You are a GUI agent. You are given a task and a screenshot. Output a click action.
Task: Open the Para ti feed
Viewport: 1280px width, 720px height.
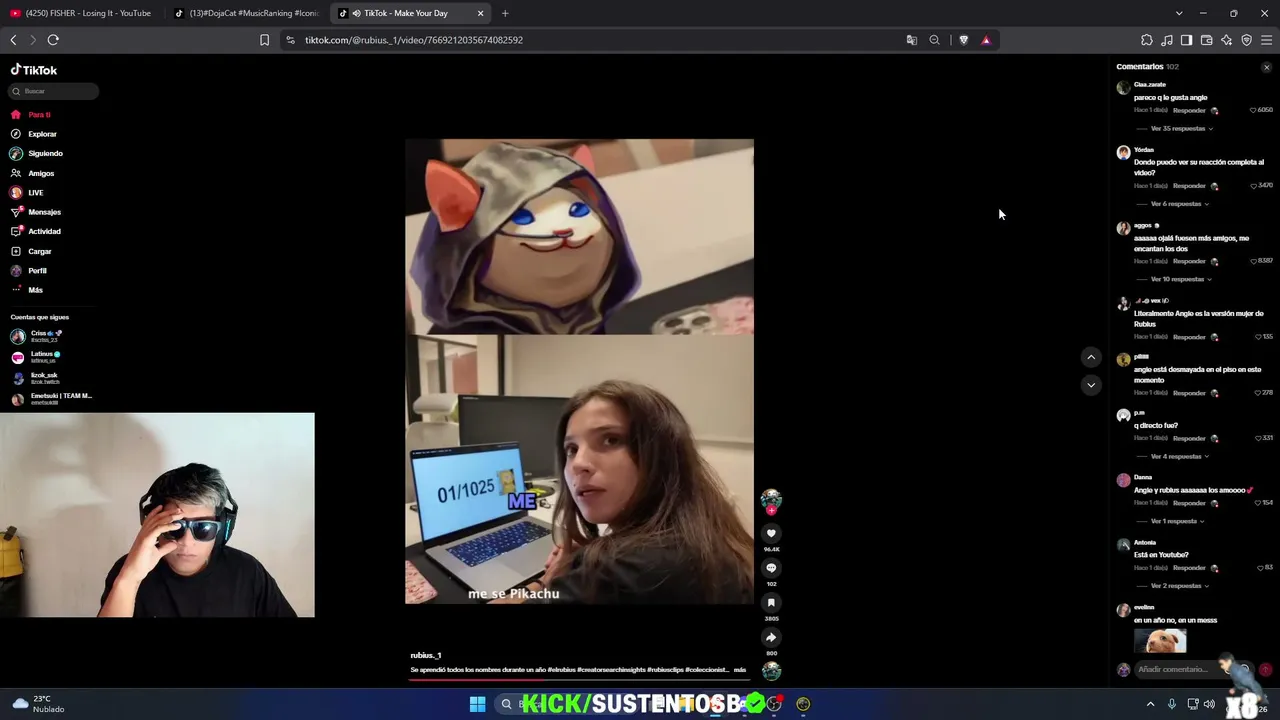click(31, 115)
